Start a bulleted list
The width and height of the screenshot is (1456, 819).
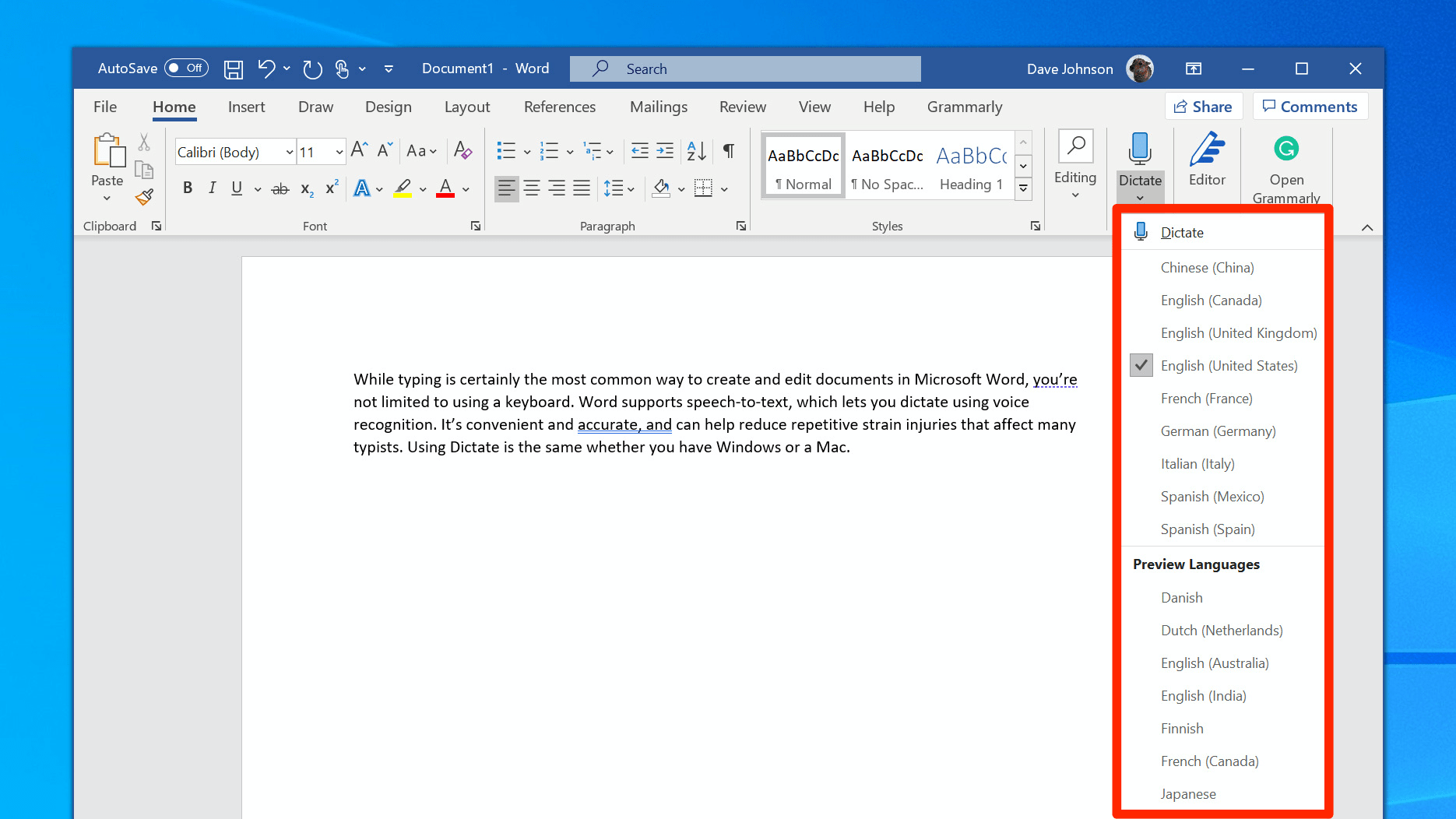pos(506,150)
